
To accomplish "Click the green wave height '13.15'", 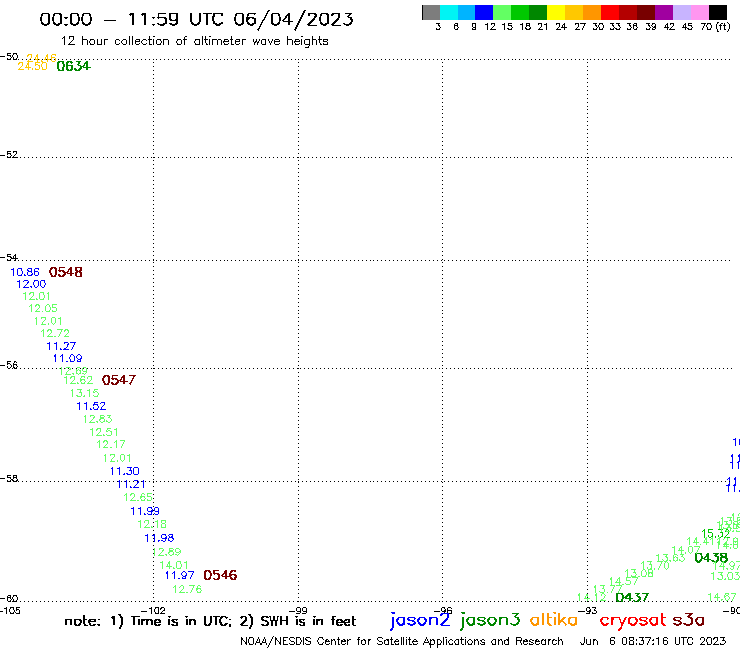I will click(84, 393).
